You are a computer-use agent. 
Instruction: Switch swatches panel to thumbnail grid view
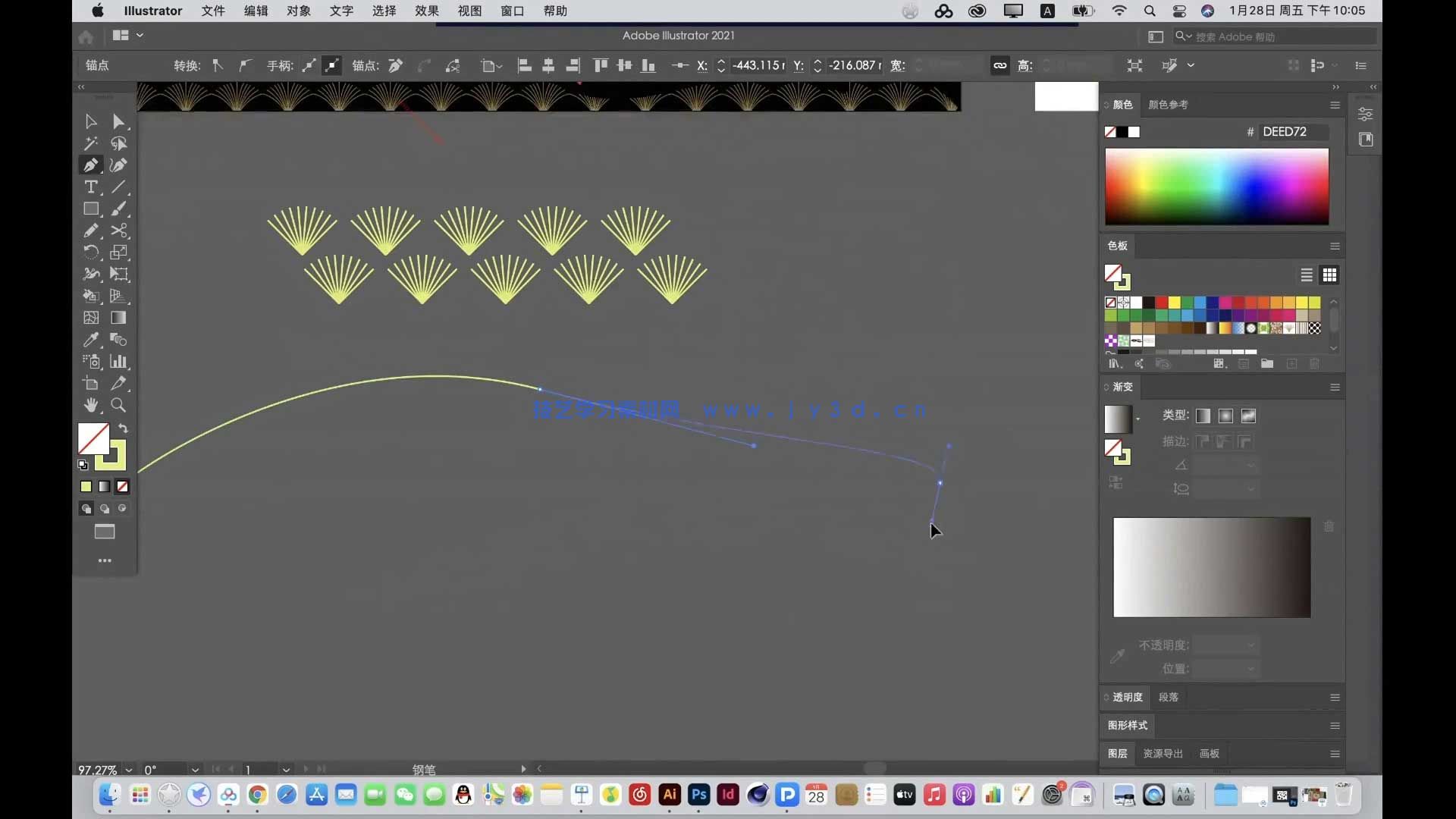pyautogui.click(x=1329, y=275)
